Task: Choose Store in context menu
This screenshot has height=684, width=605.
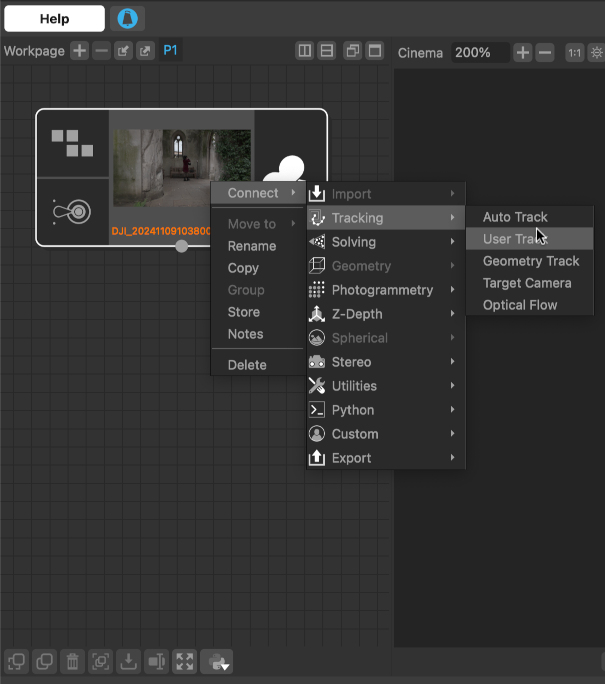Action: click(258, 312)
